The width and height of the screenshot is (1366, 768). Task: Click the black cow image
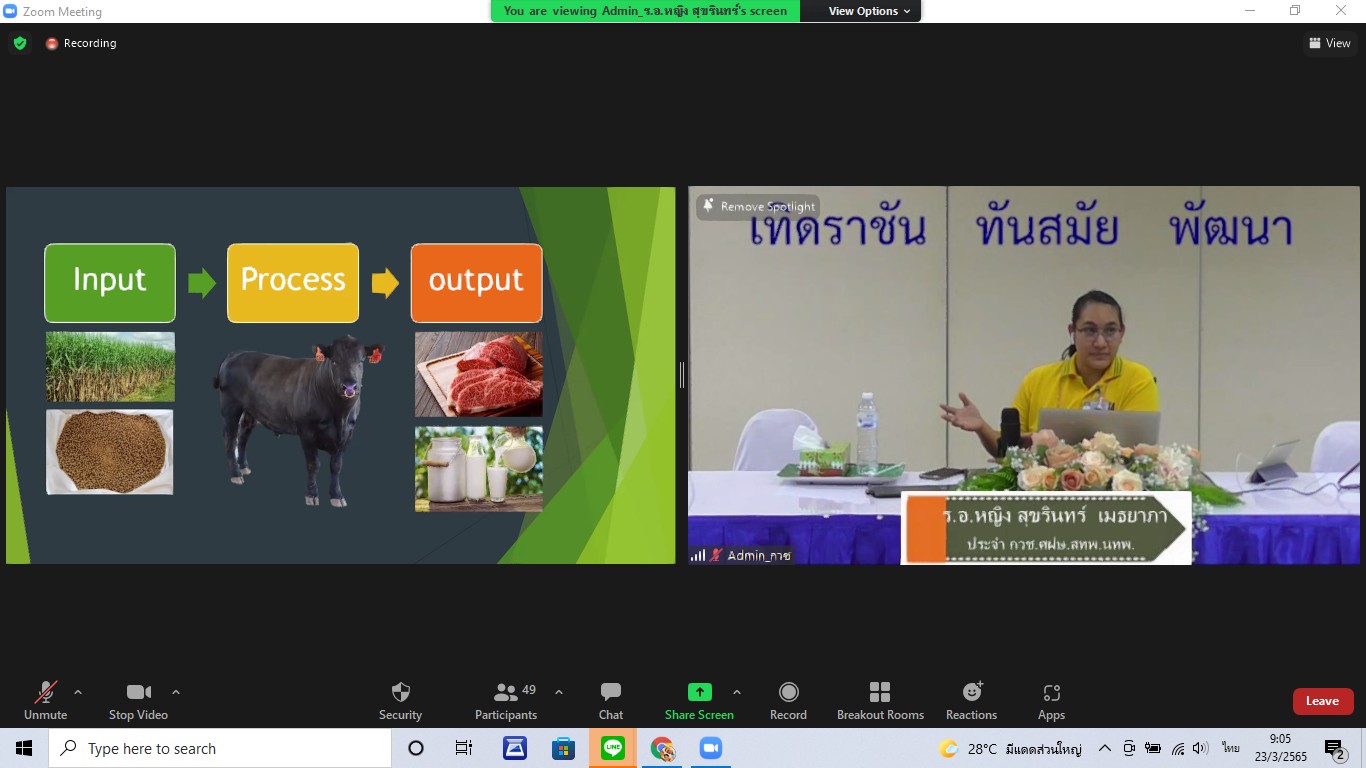tap(298, 420)
